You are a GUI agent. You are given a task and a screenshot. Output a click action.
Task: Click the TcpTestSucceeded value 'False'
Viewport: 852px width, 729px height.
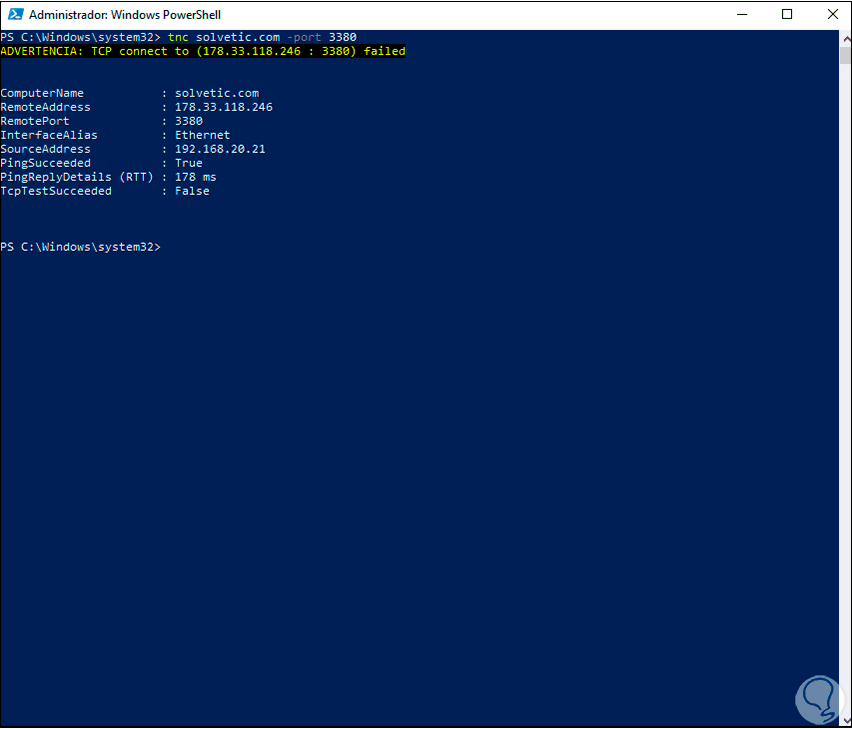pyautogui.click(x=192, y=191)
